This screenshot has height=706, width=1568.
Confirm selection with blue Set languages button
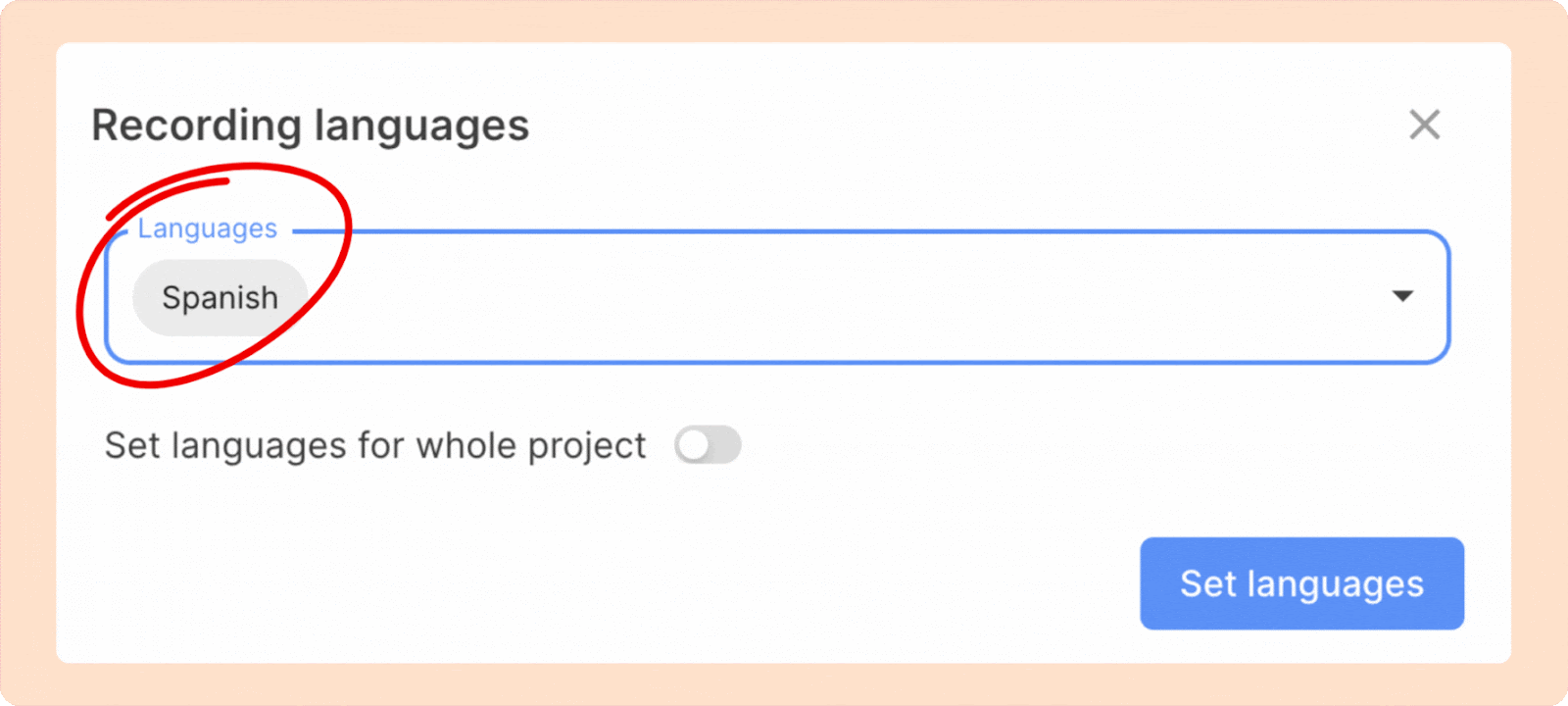pyautogui.click(x=1301, y=583)
